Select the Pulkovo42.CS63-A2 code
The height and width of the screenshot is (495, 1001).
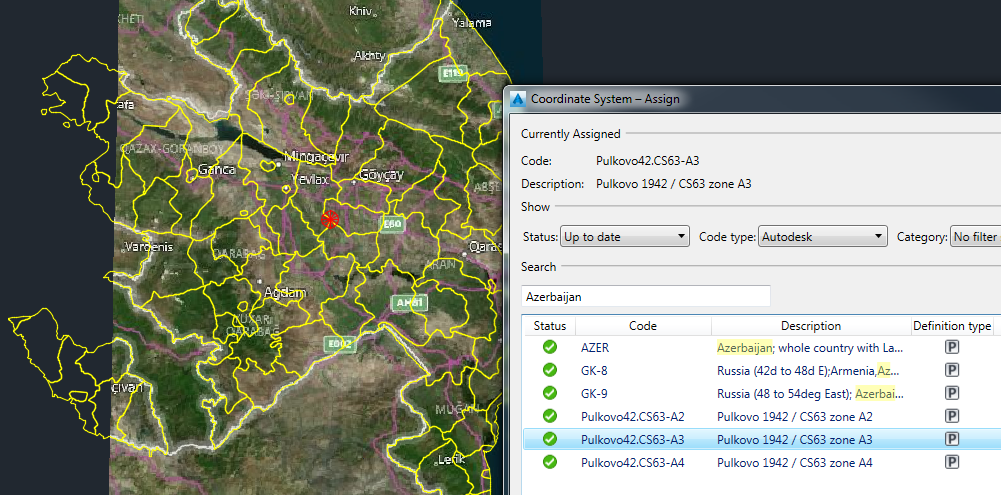[x=633, y=416]
